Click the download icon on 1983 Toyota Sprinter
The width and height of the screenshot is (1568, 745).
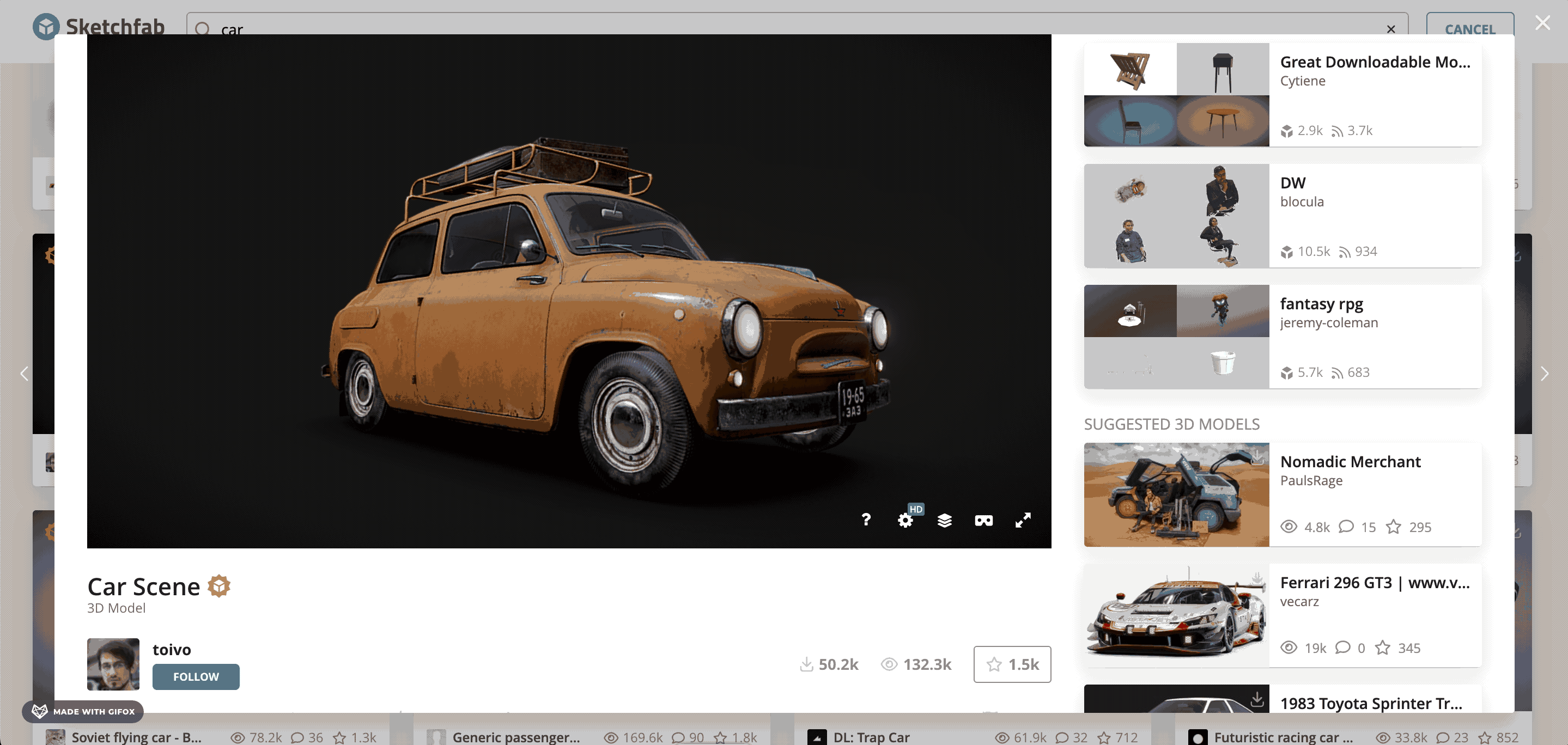(1257, 699)
